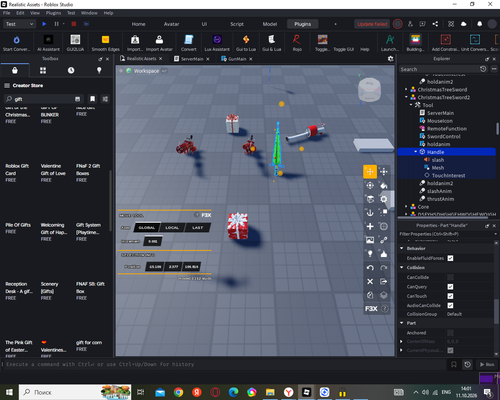Image resolution: width=500 pixels, height=400 pixels.
Task: Set F3X move axes to Global
Action: pyautogui.click(x=147, y=228)
